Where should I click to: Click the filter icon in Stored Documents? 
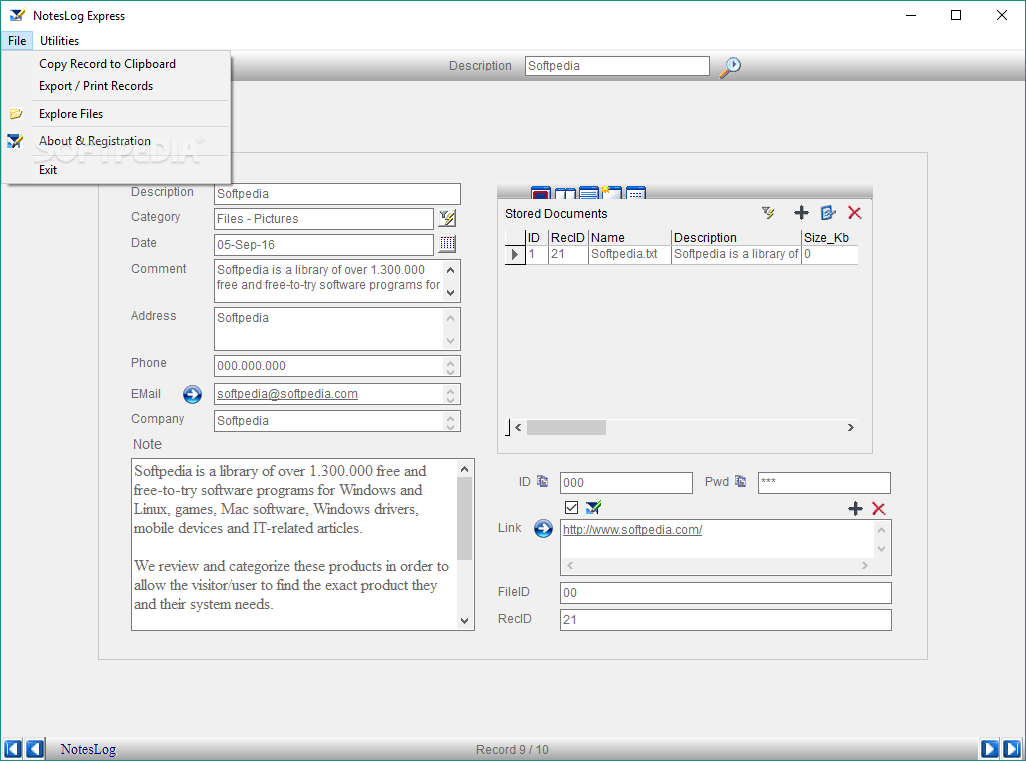tap(768, 213)
